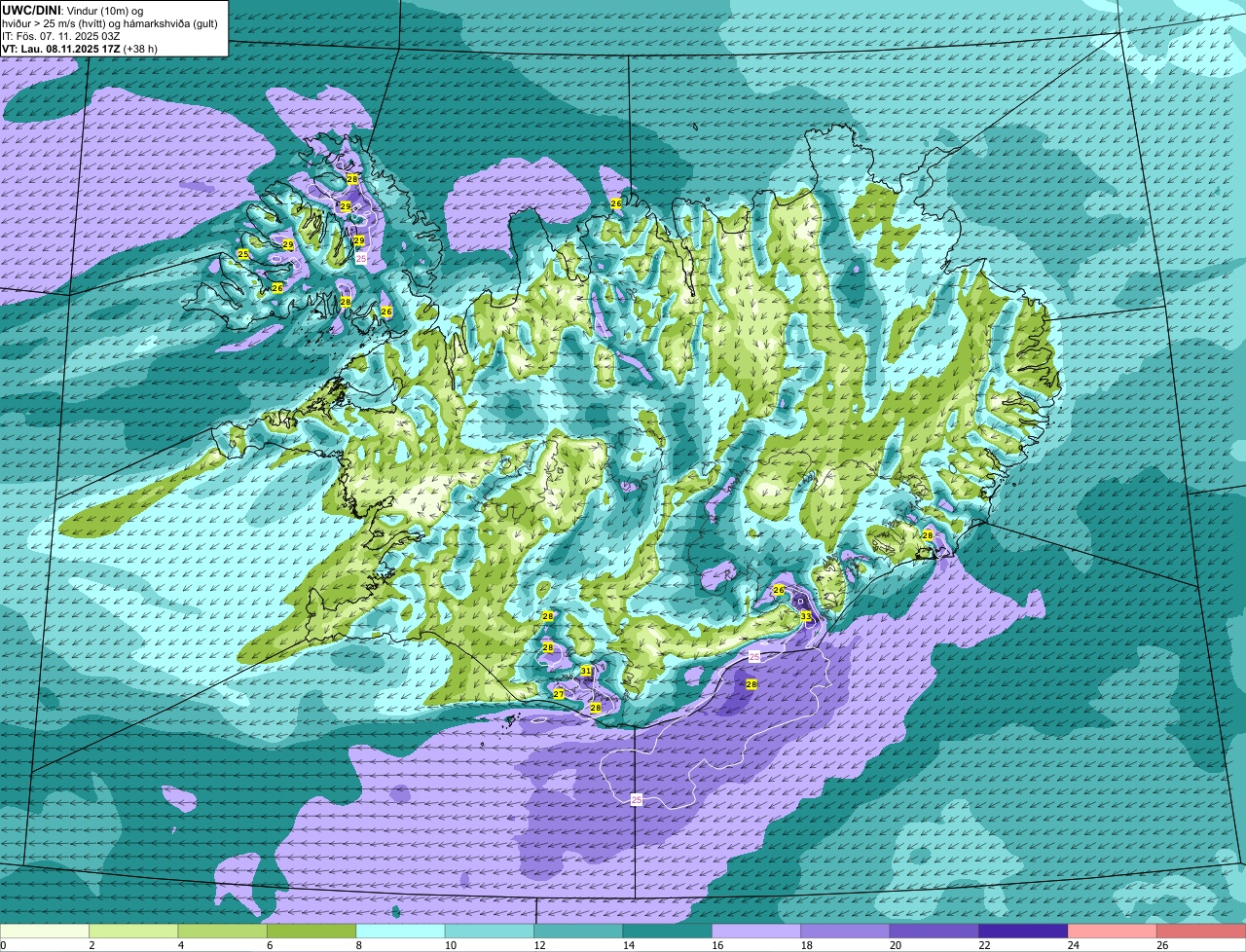Image resolution: width=1246 pixels, height=952 pixels.
Task: Select the yellow "27" max gust label
Action: point(559,694)
